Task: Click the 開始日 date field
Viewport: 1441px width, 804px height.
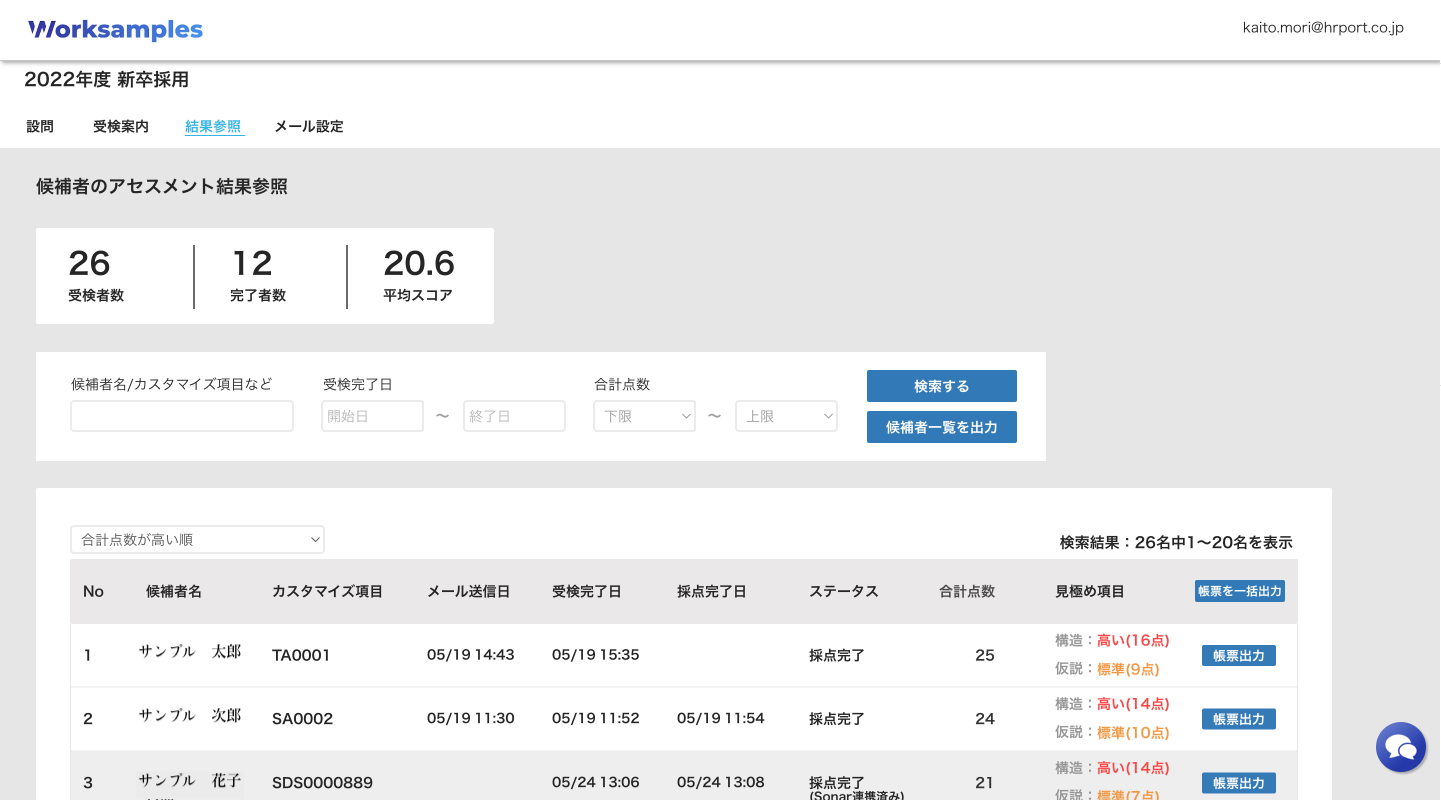Action: tap(372, 416)
